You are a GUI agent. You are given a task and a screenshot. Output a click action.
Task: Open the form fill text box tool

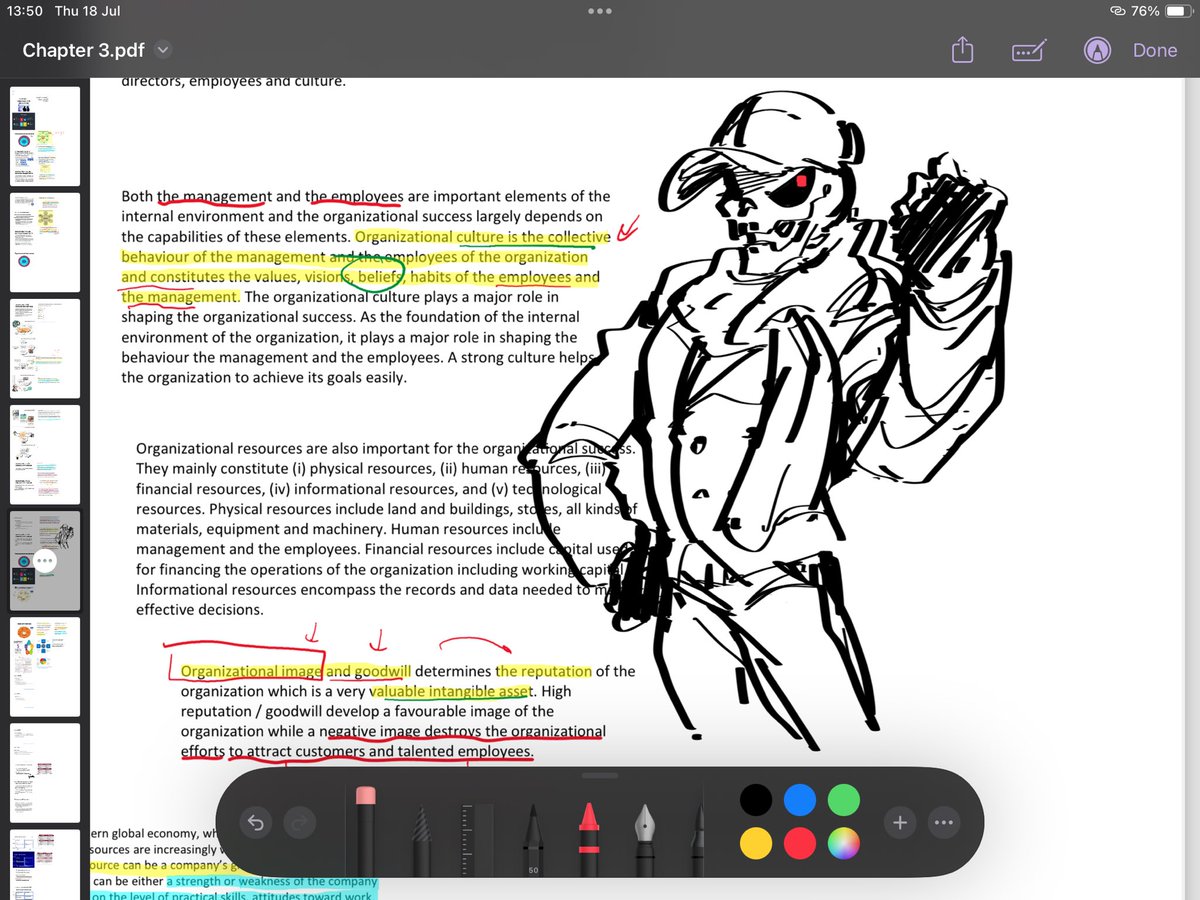[1029, 50]
